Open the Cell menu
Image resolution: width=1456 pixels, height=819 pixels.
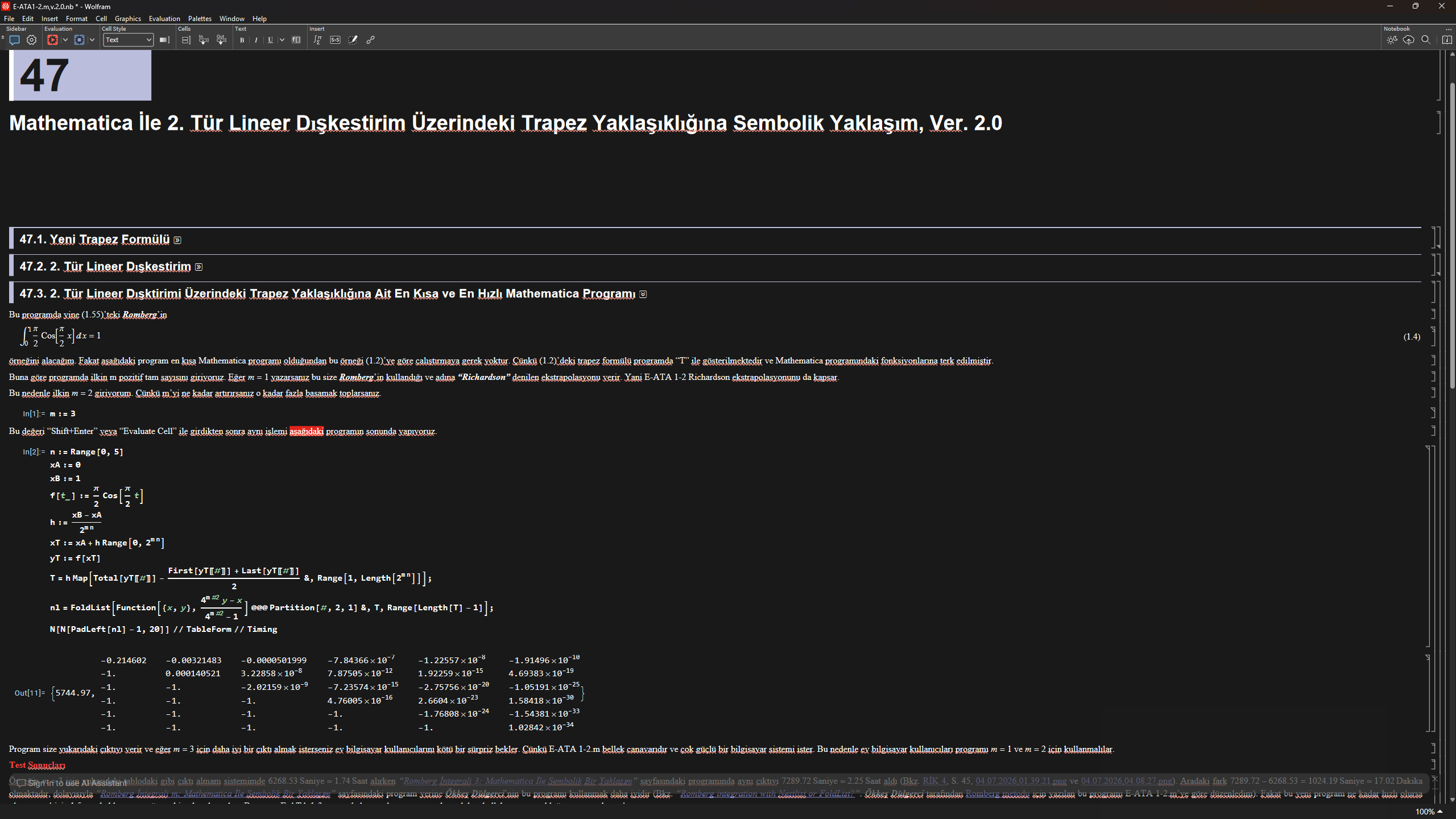coord(101,19)
